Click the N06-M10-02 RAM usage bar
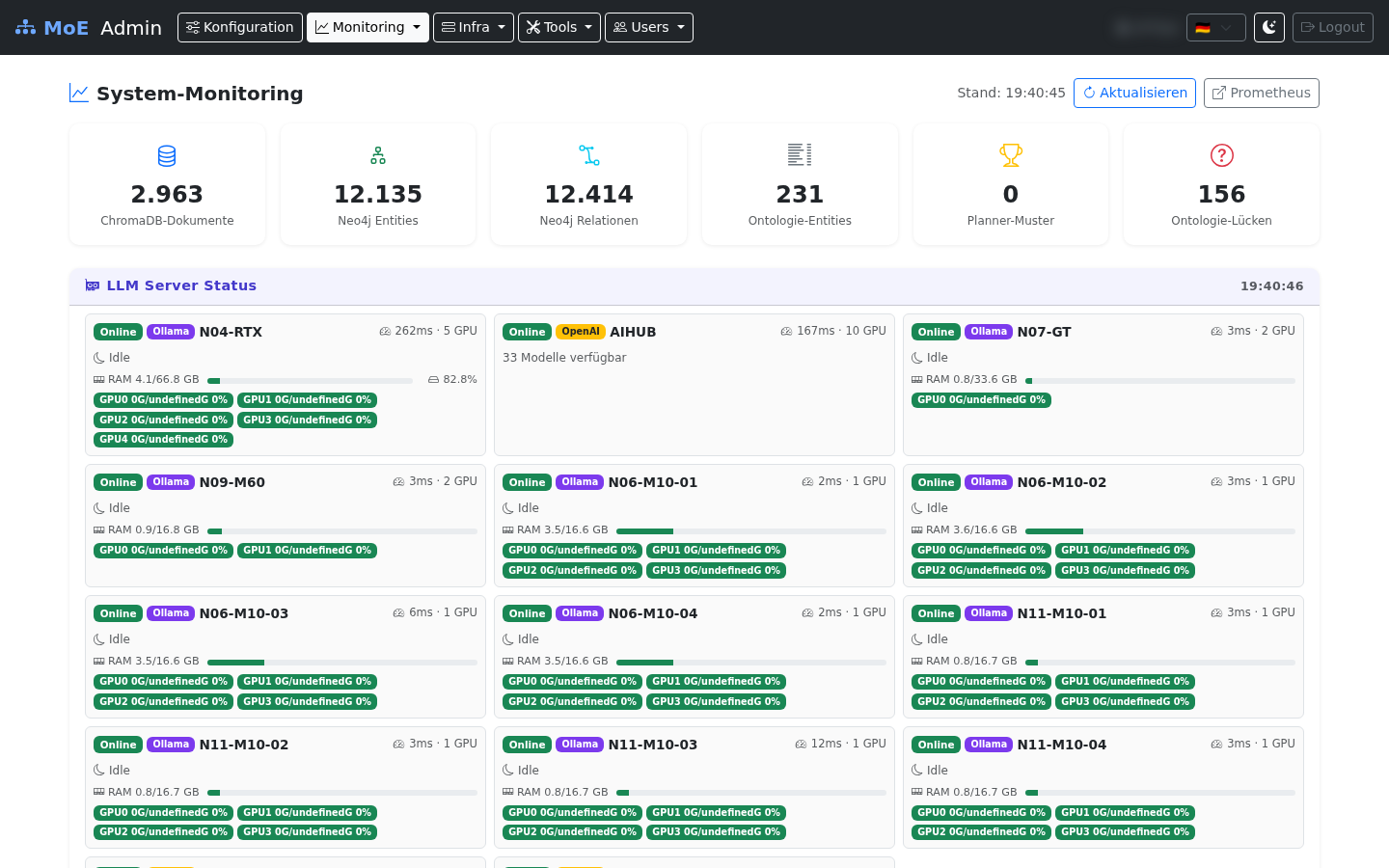Viewport: 1389px width, 868px height. [1160, 530]
